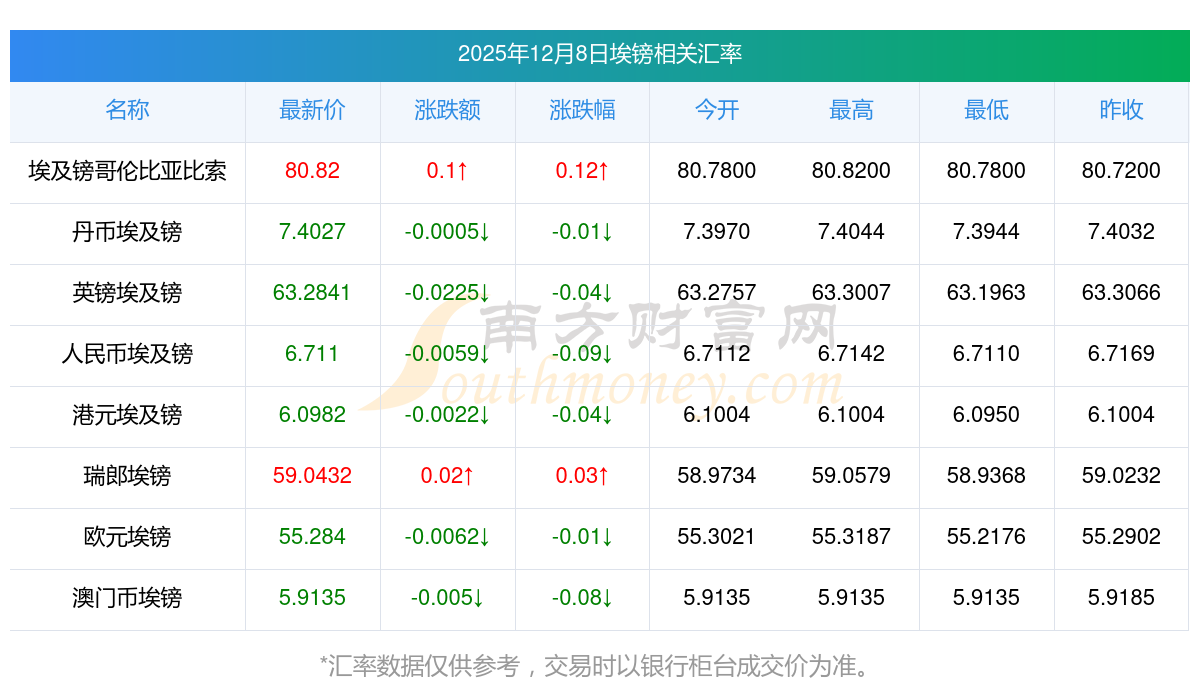Open the 埃及镑哥伦比亚比索 row name
The image size is (1200, 697).
click(x=127, y=171)
